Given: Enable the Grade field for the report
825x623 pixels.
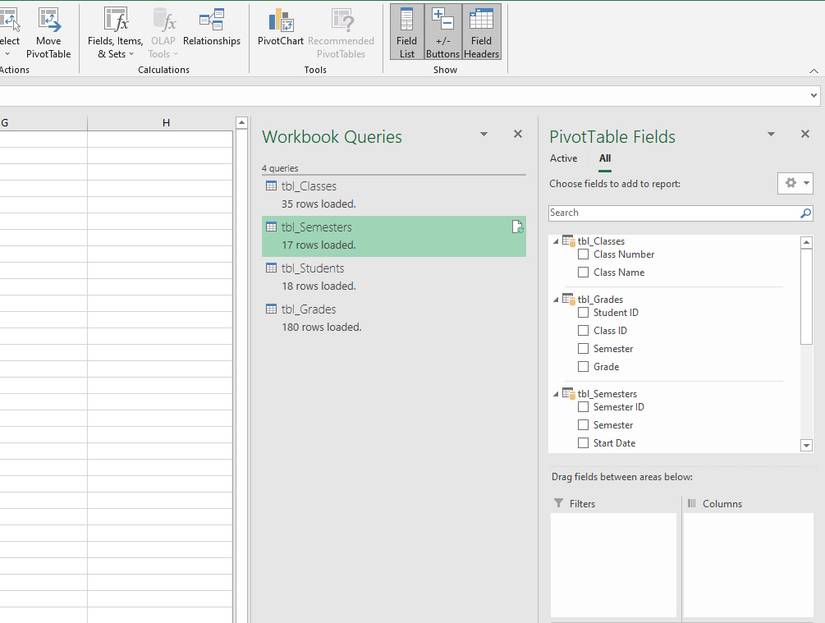Looking at the screenshot, I should point(582,366).
